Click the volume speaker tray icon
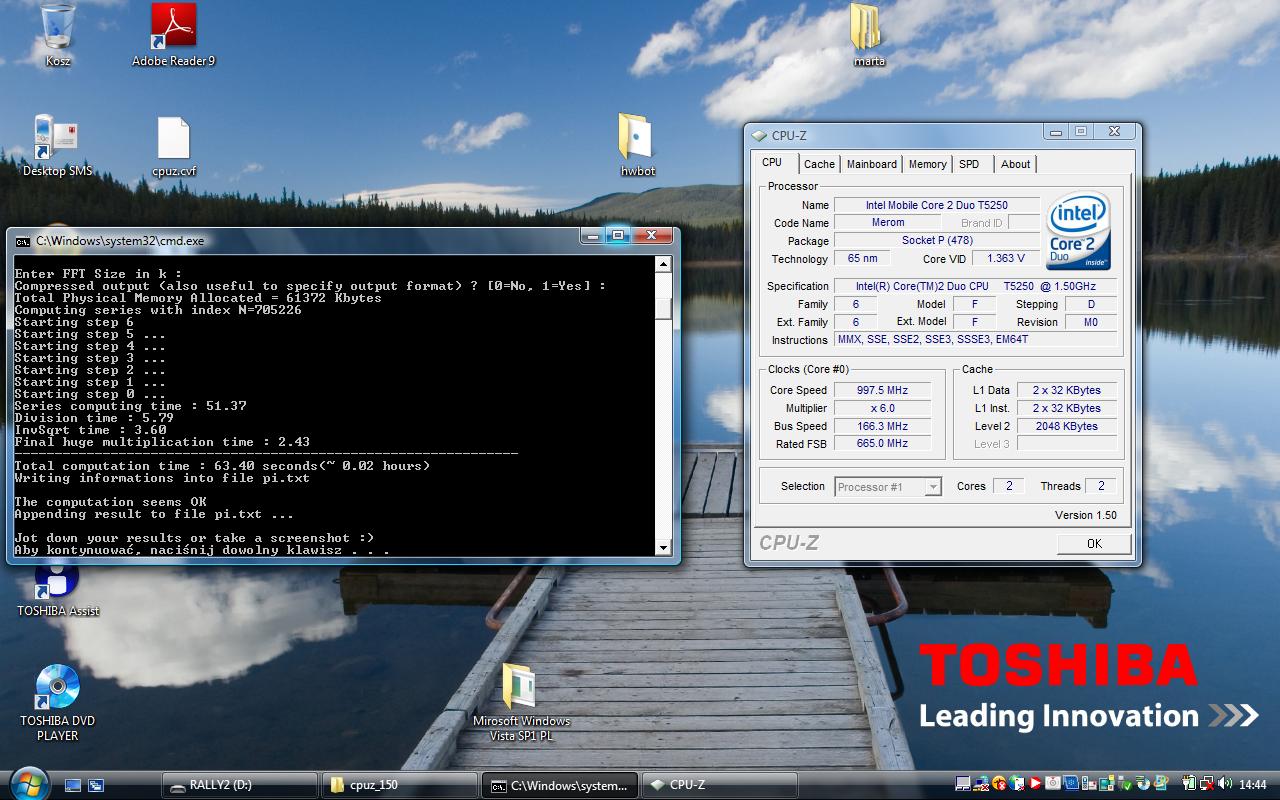The width and height of the screenshot is (1280, 800). 1225,784
